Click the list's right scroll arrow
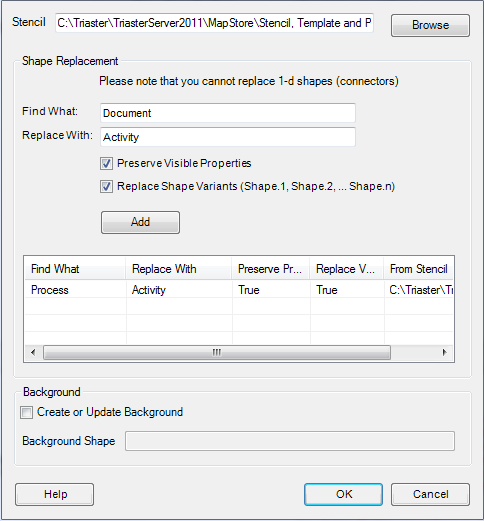This screenshot has height=521, width=484. click(x=444, y=352)
